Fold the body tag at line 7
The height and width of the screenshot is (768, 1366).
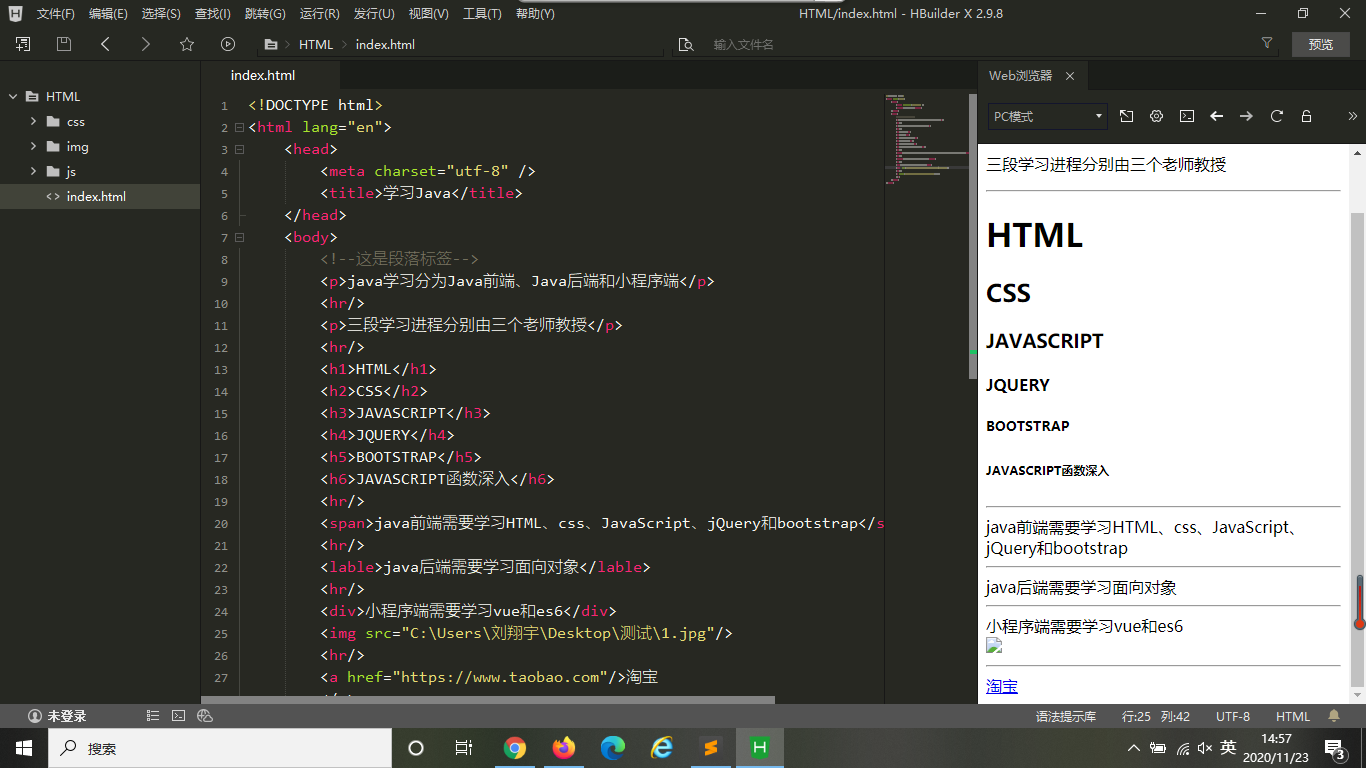(x=239, y=238)
